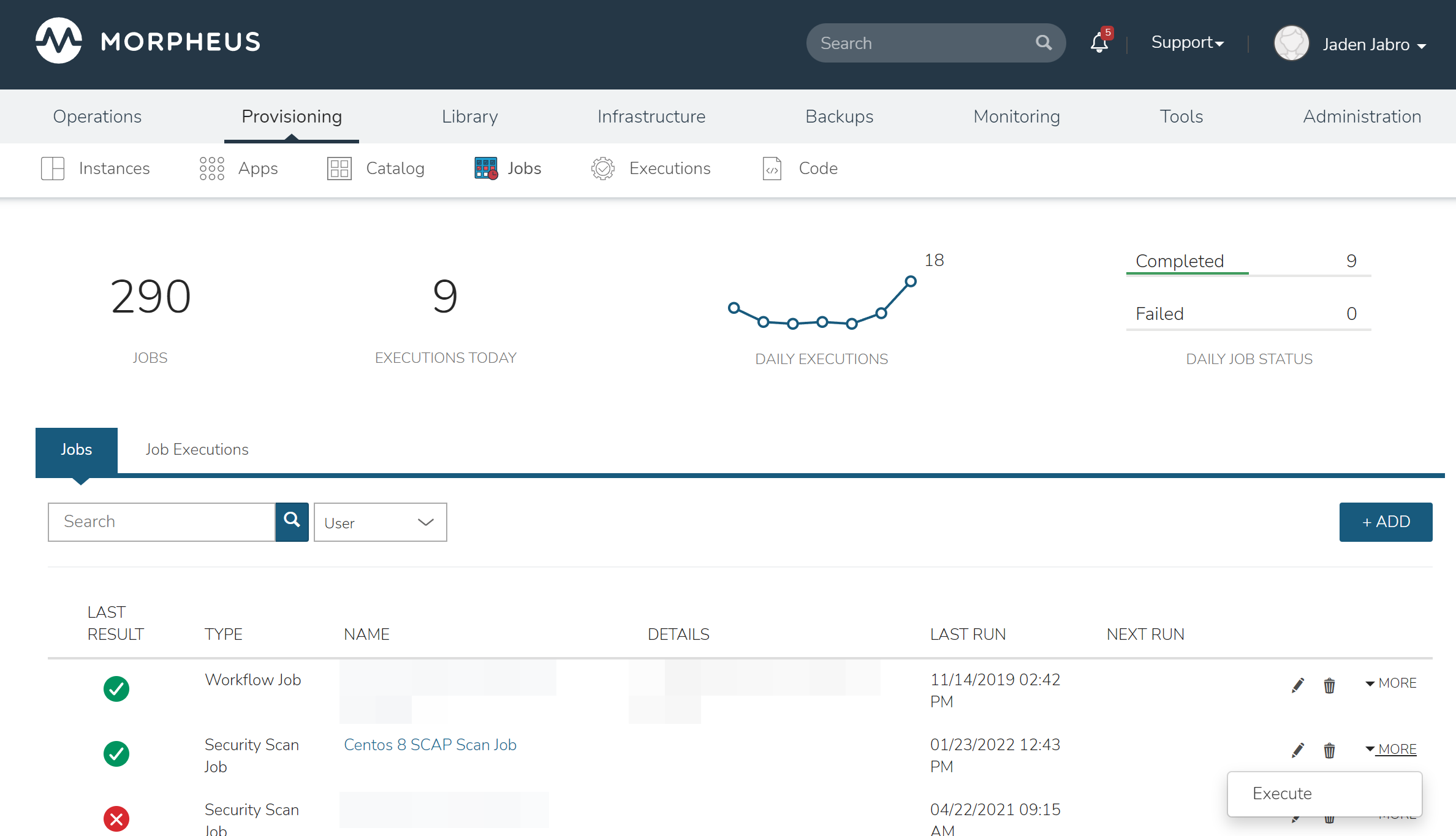Open the Catalog icon
The height and width of the screenshot is (836, 1456).
point(339,168)
